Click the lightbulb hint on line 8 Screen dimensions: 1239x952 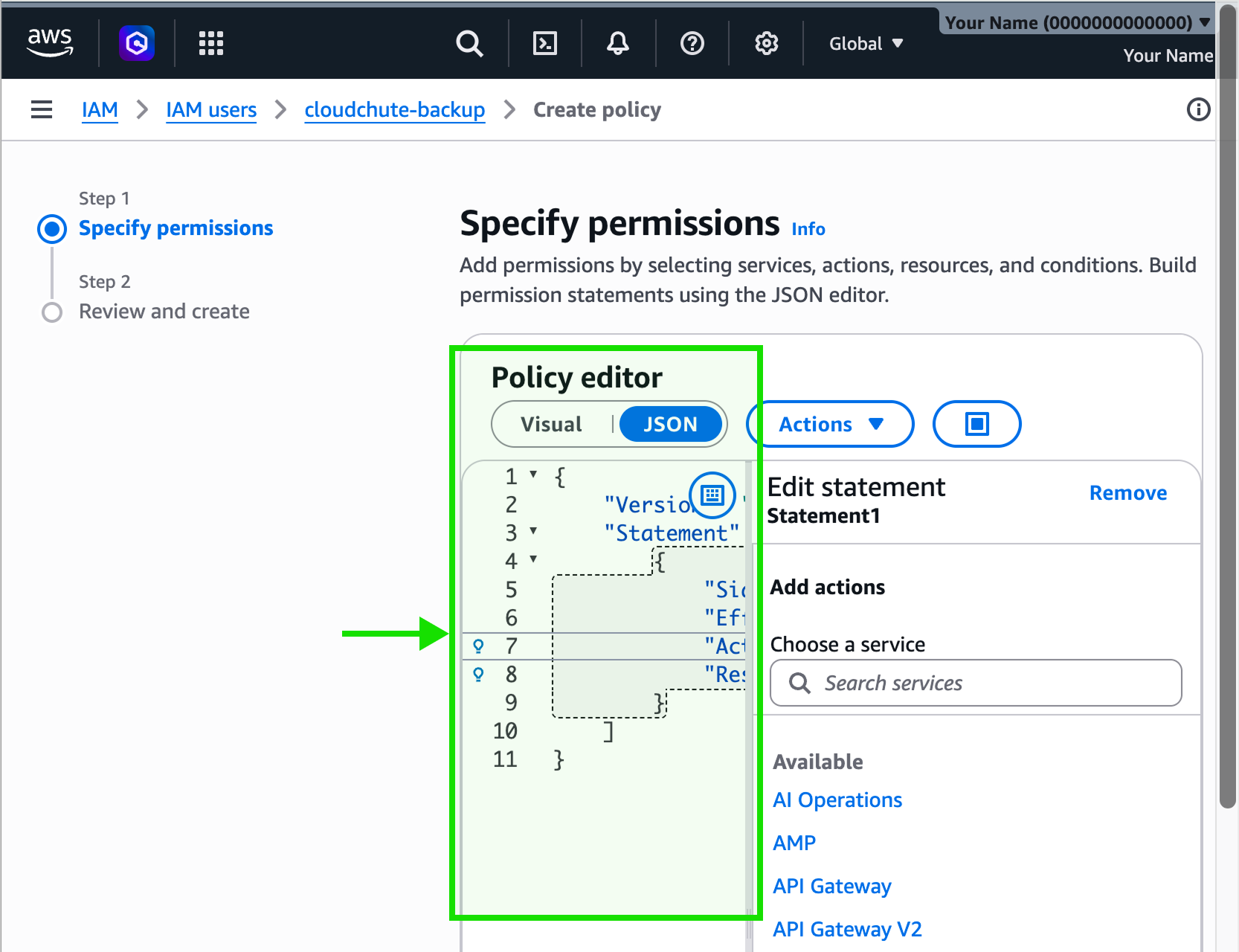(x=478, y=675)
